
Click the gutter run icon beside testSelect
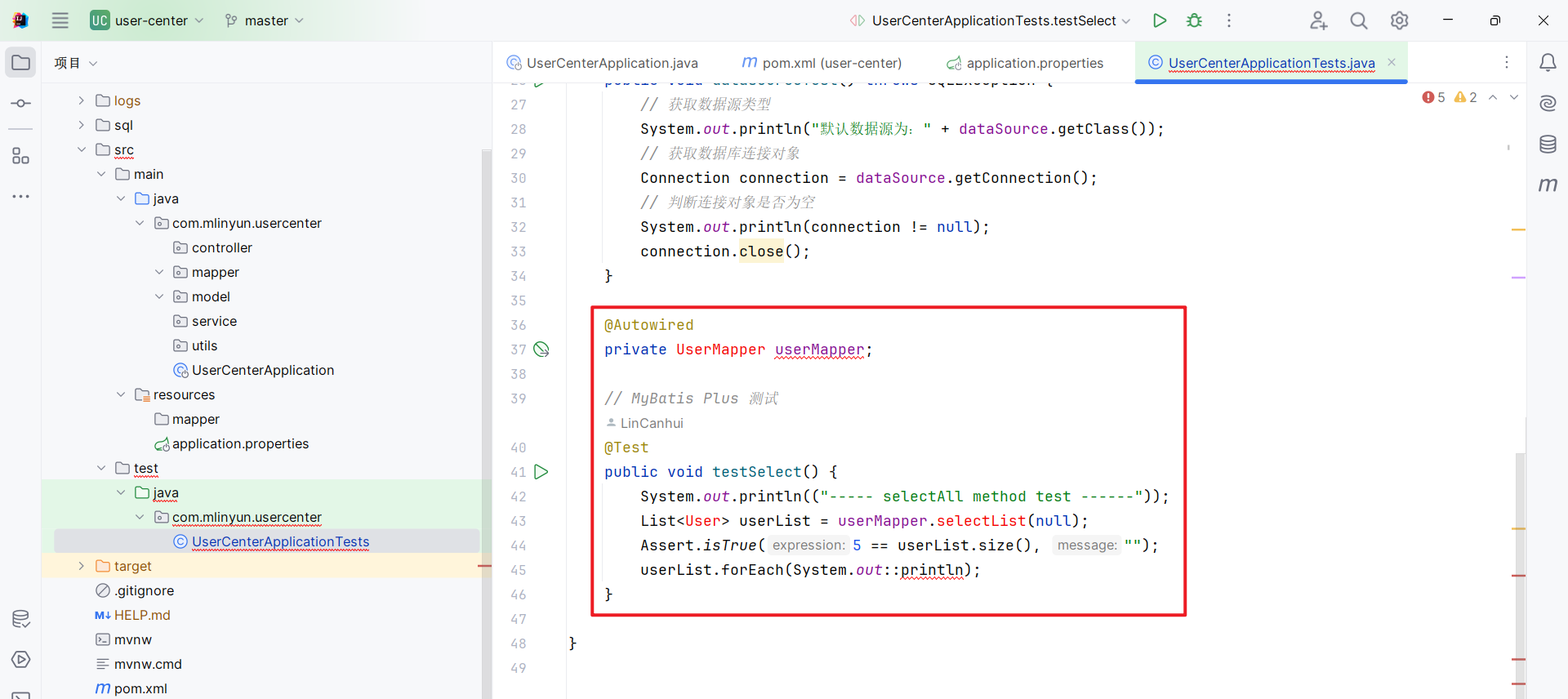point(541,472)
